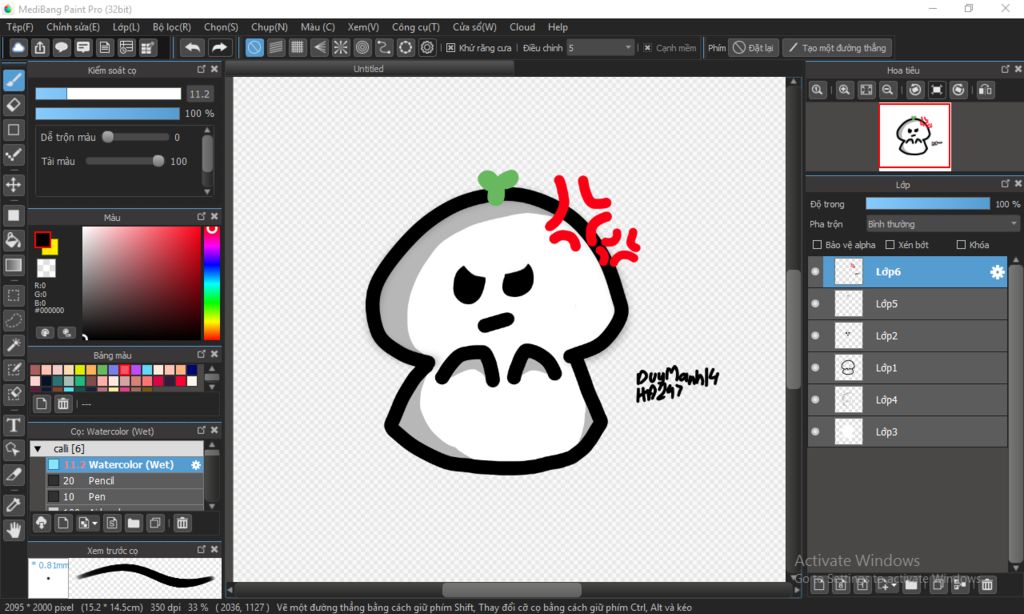
Task: Open settings gear of Watercolor (Wet) brush
Action: coord(195,465)
